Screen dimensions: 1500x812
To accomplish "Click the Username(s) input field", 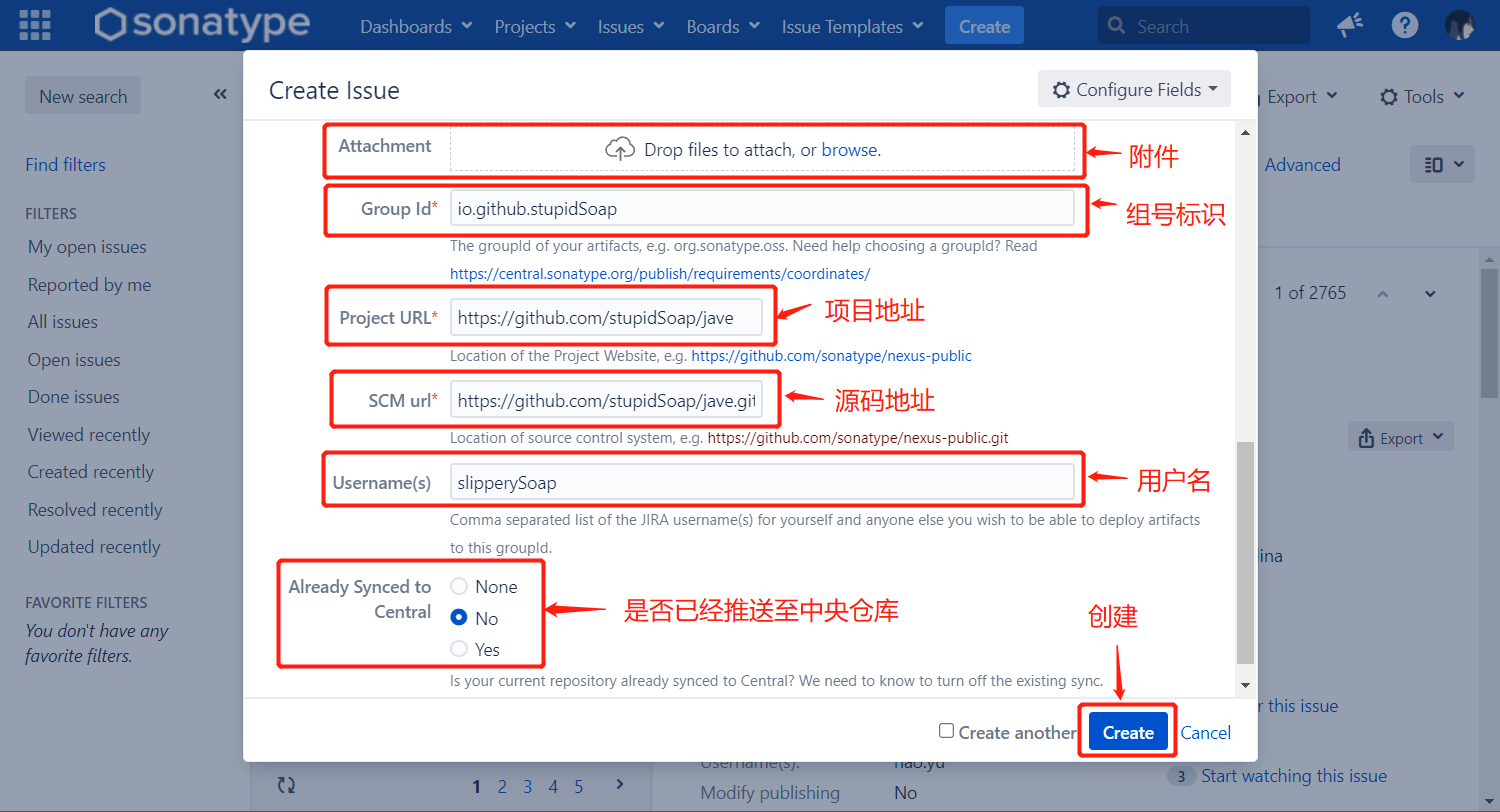I will pos(762,482).
